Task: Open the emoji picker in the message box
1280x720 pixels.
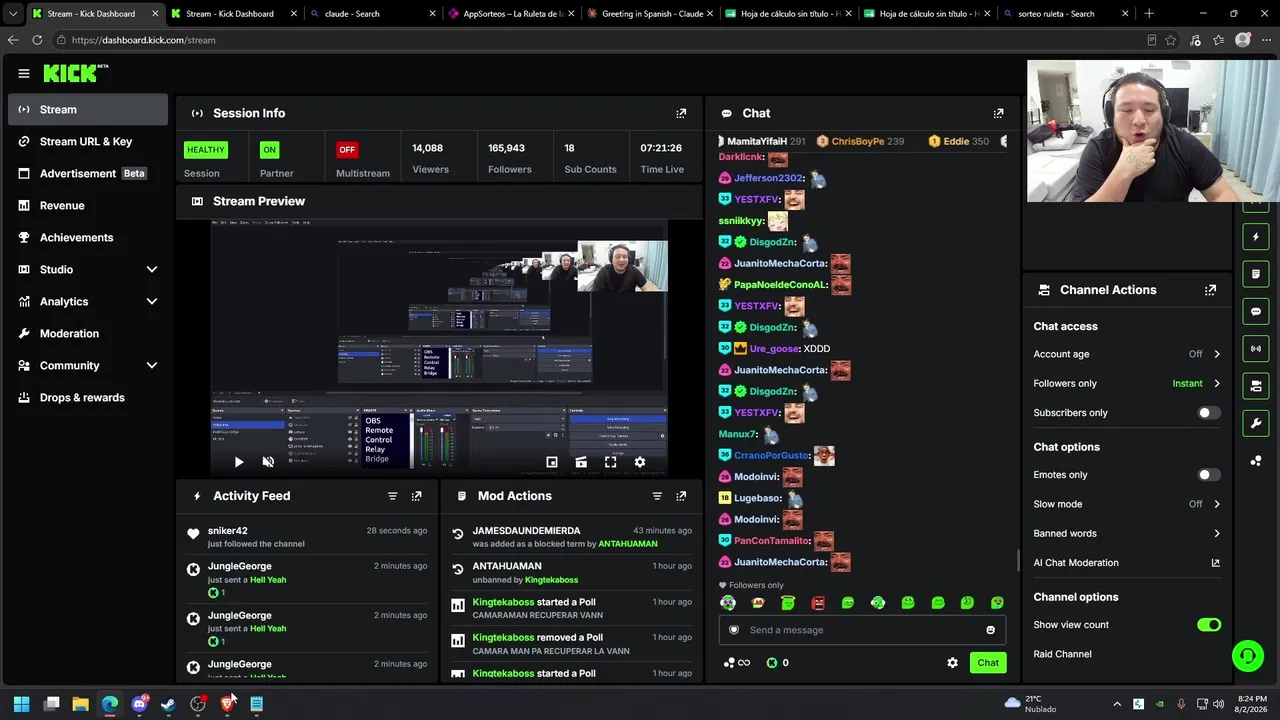Action: [990, 630]
